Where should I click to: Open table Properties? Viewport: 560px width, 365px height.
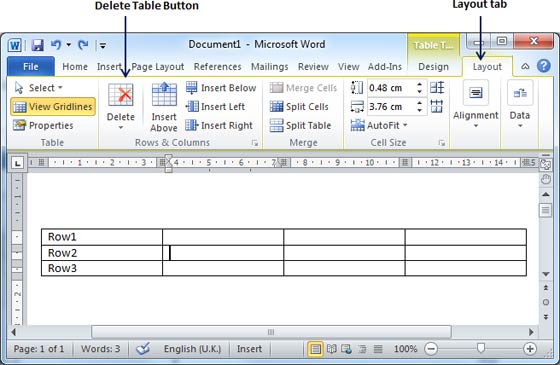(x=43, y=125)
